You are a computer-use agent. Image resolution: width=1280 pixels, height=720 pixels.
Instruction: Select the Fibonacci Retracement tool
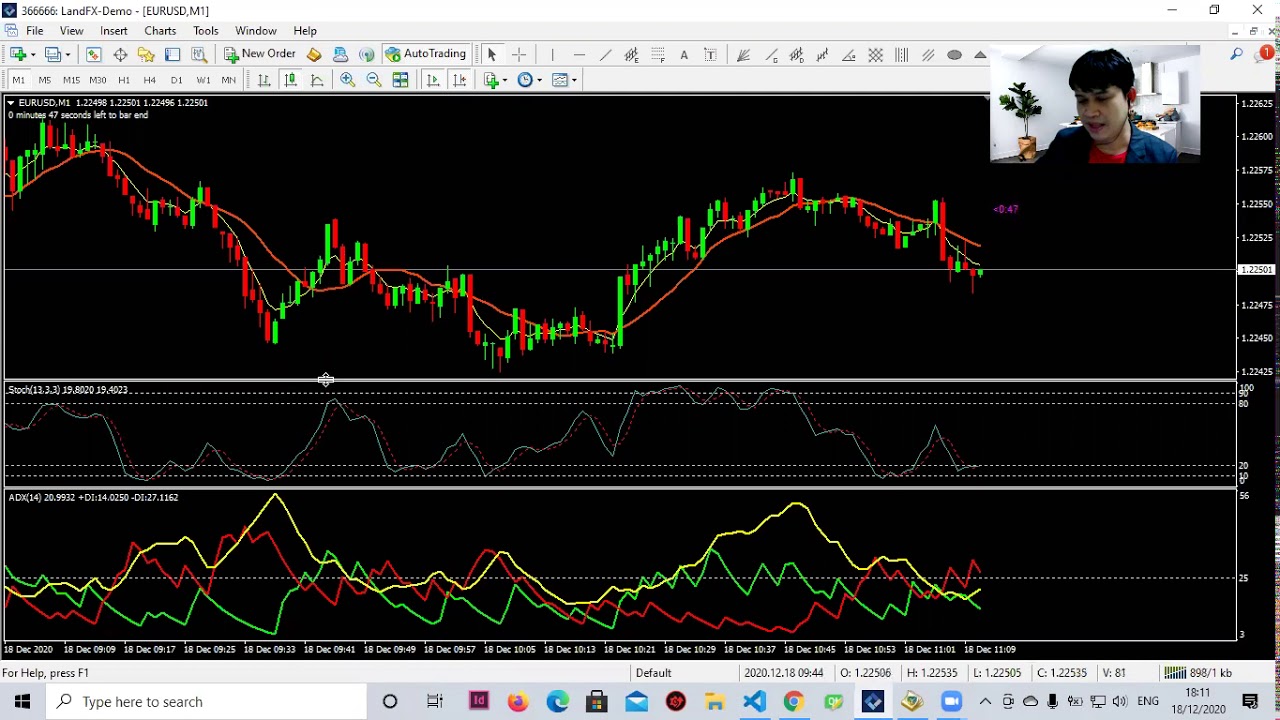[x=658, y=55]
